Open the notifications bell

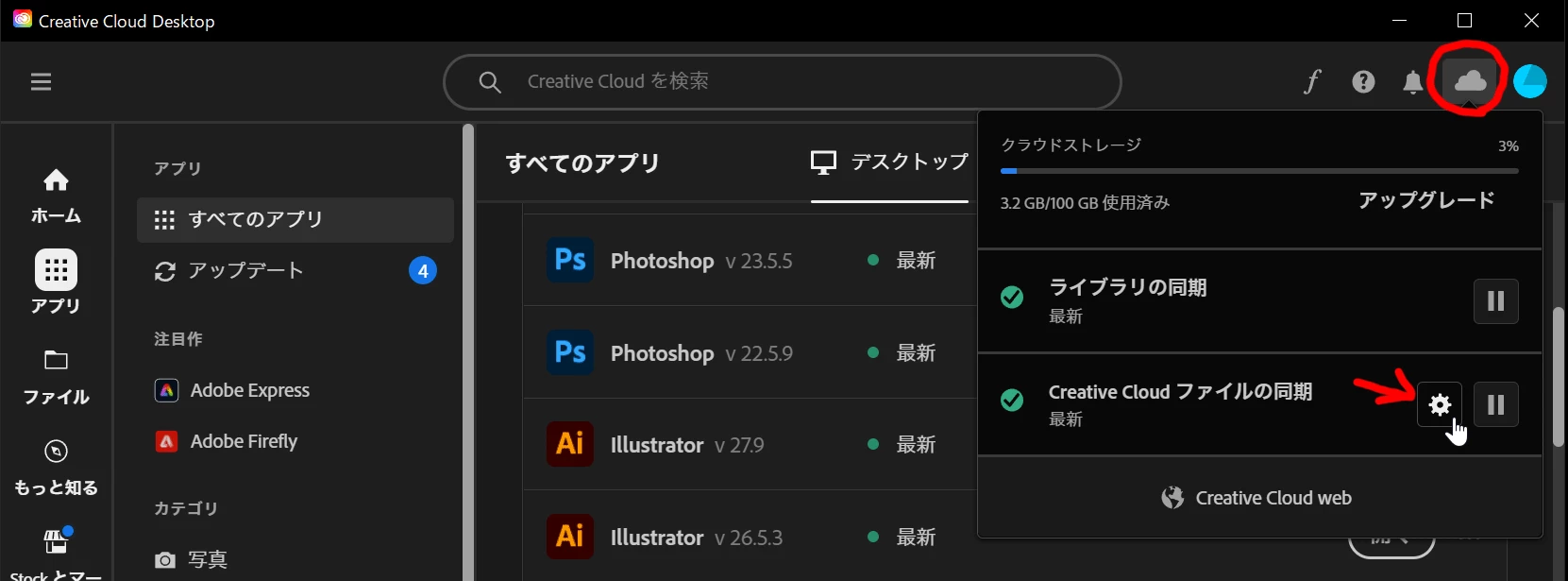point(1412,82)
